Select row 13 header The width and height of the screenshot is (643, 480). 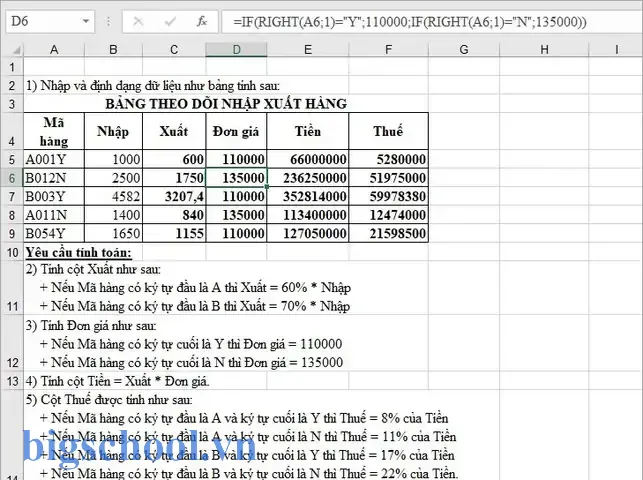point(12,381)
